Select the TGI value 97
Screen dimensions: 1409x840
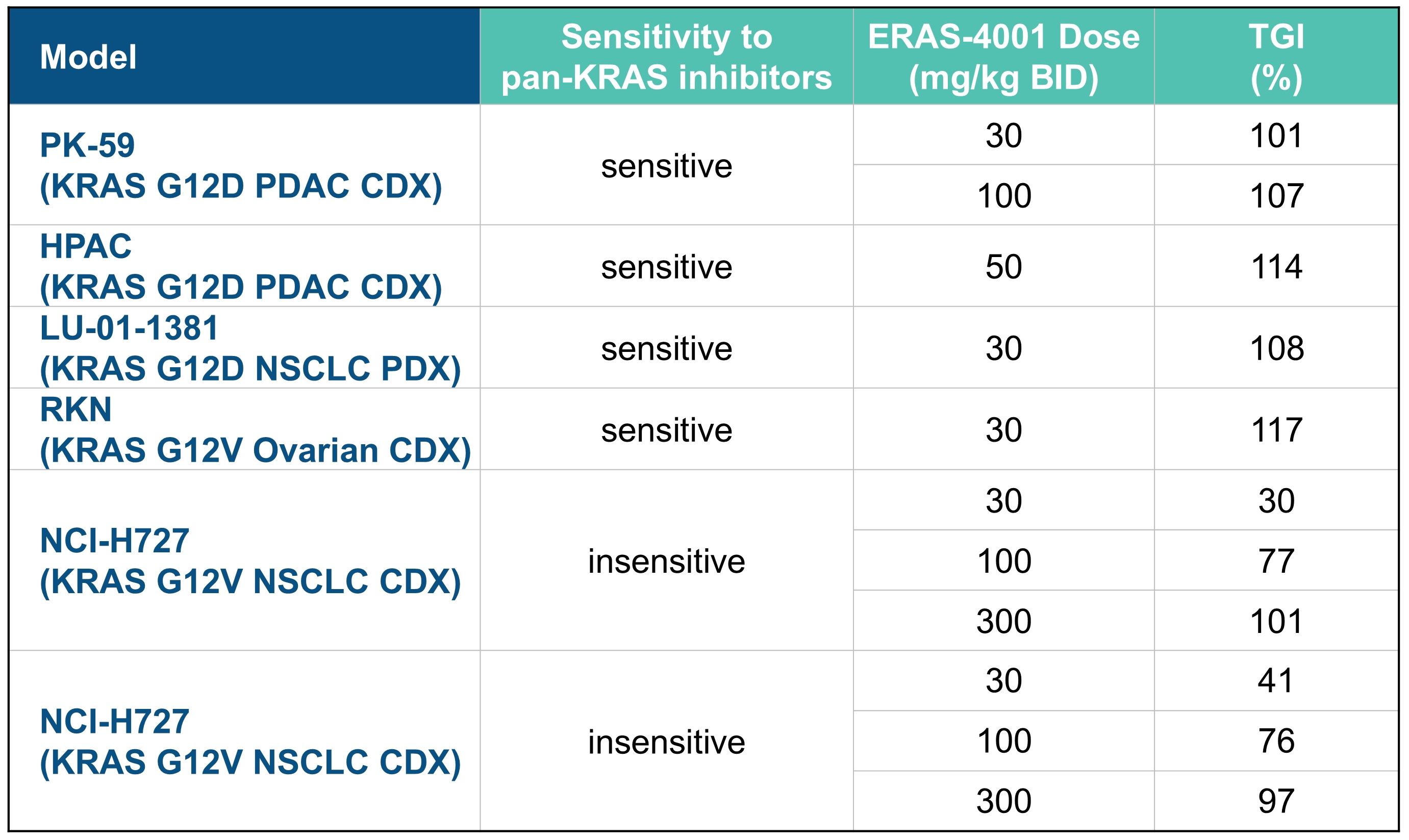tap(1276, 801)
